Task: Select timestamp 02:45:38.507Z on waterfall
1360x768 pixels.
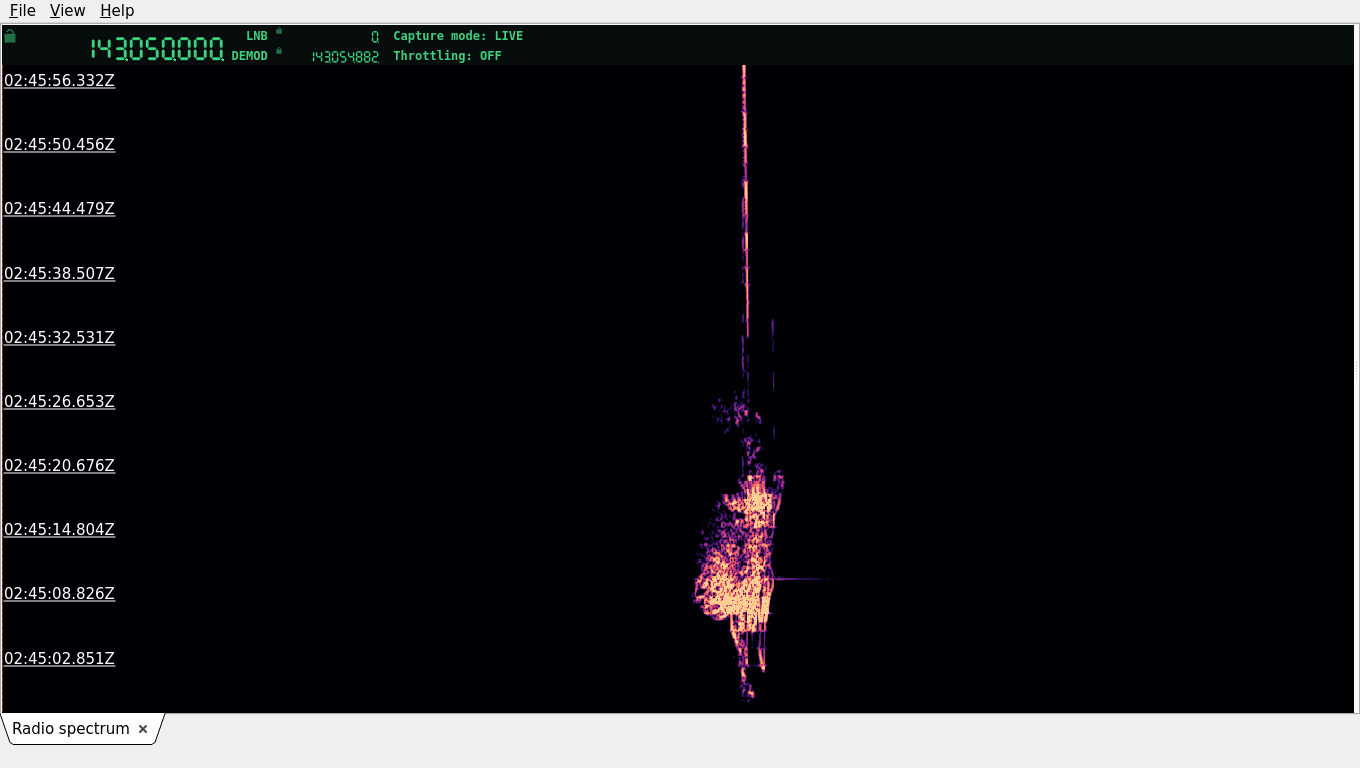Action: [x=60, y=273]
